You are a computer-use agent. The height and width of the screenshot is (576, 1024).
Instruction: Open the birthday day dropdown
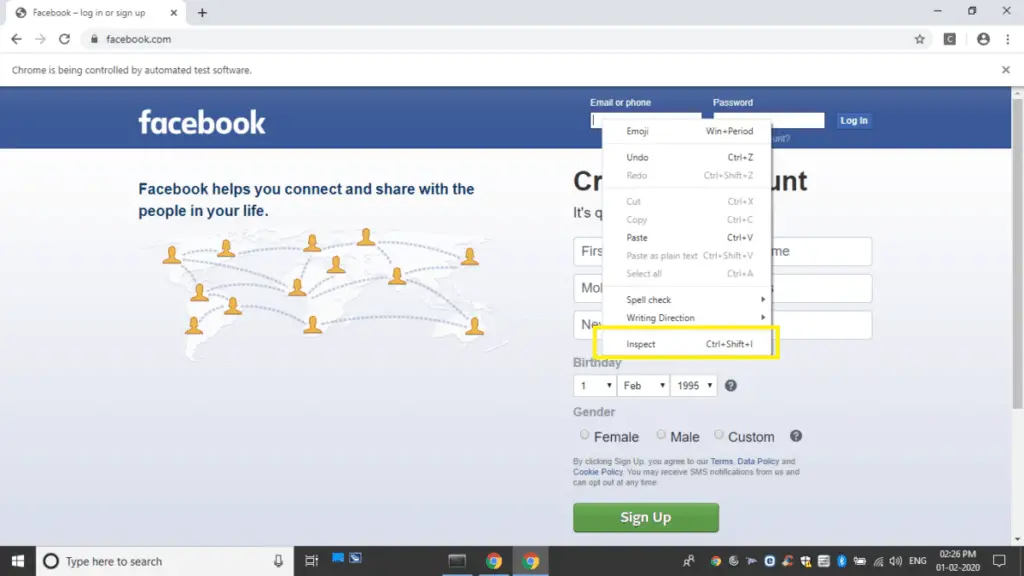594,385
